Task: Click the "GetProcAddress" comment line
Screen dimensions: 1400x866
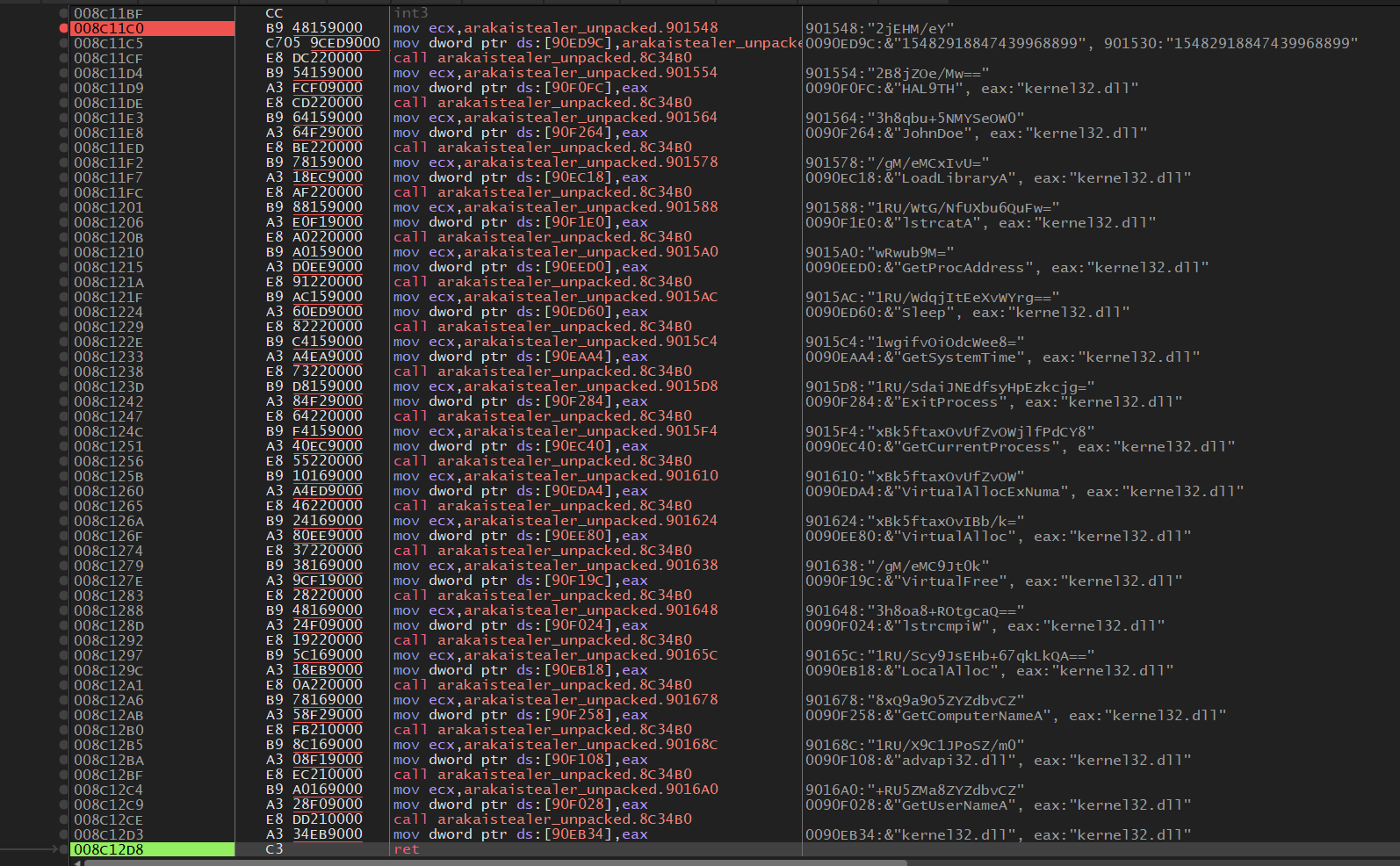Action: 1007,267
